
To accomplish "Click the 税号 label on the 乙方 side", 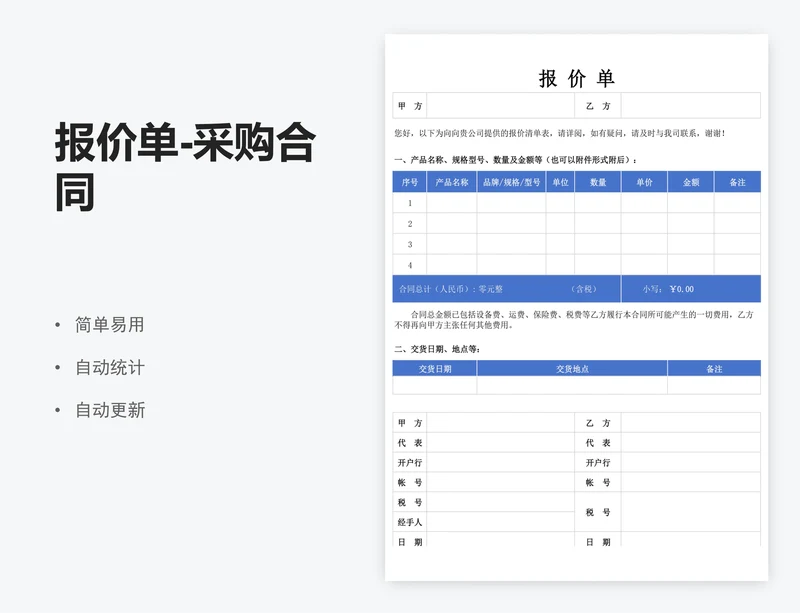I will click(598, 512).
